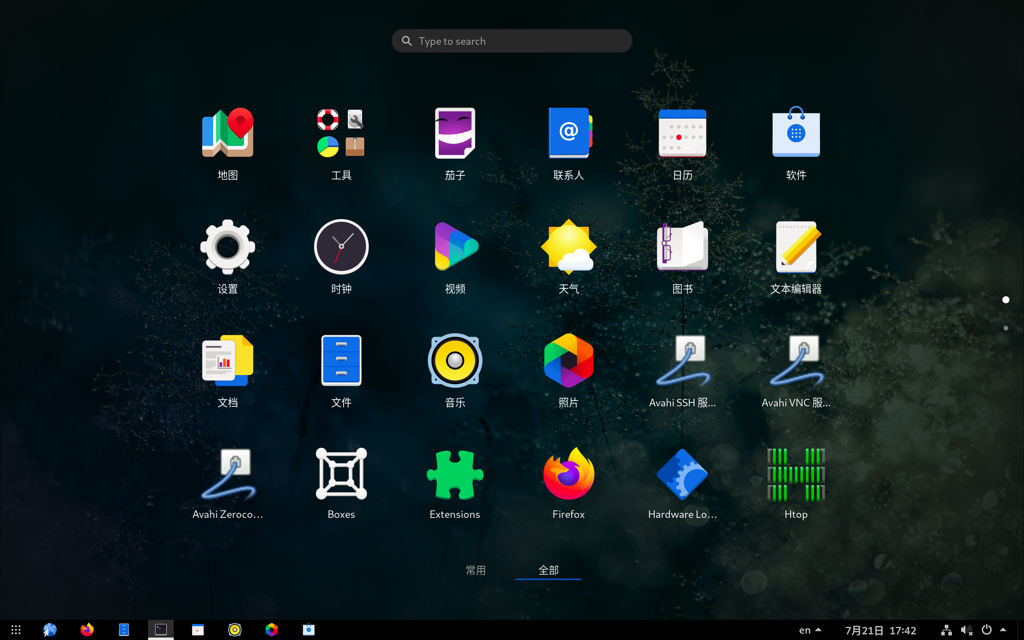
Task: Go to the second app page dot
Action: pyautogui.click(x=1005, y=328)
